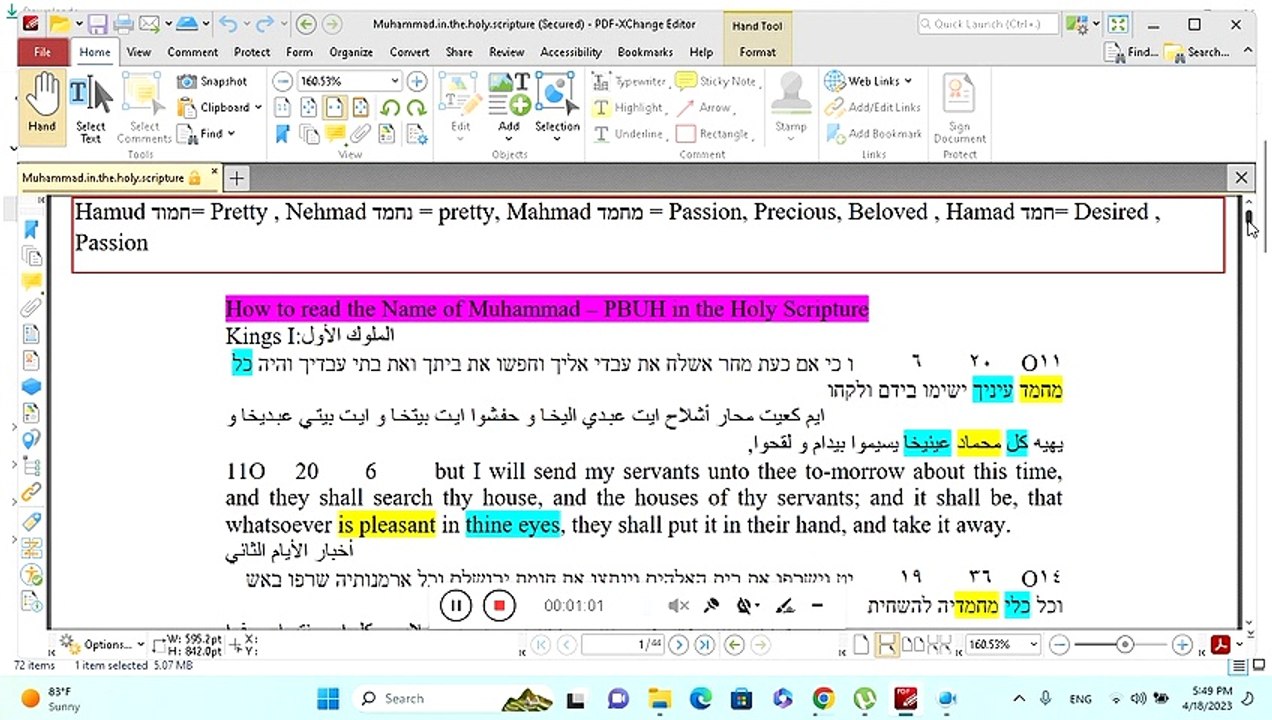
Task: Open the Convert ribbon tab
Action: click(x=409, y=52)
